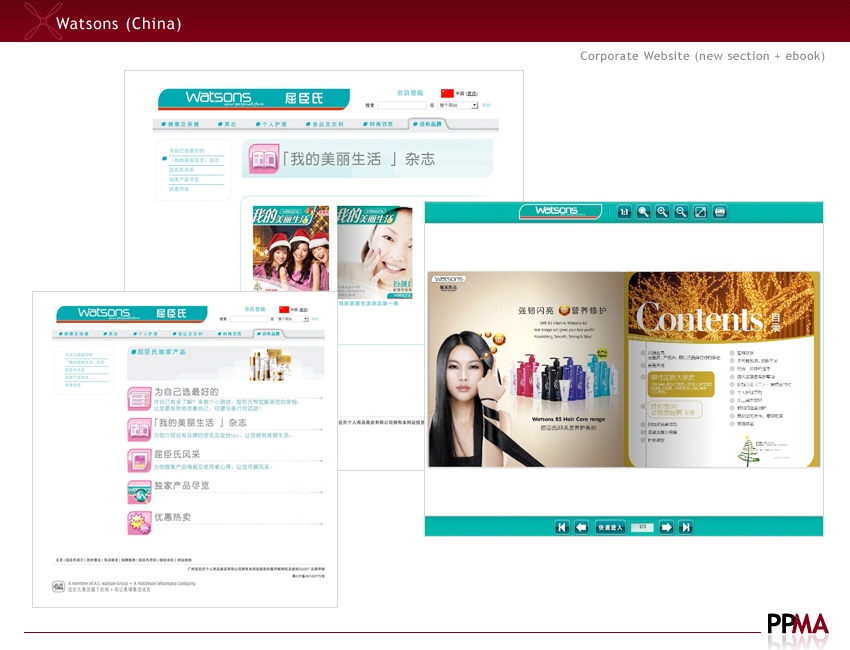Open 会员登陆 link on the front products webpage

point(255,309)
